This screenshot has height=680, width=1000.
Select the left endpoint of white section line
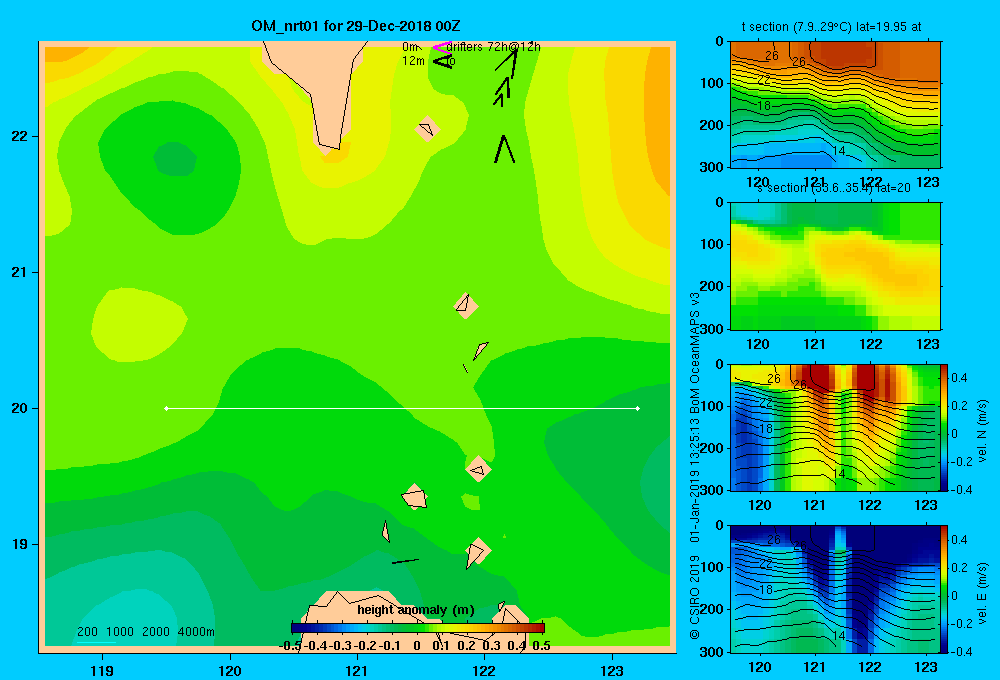point(166,408)
